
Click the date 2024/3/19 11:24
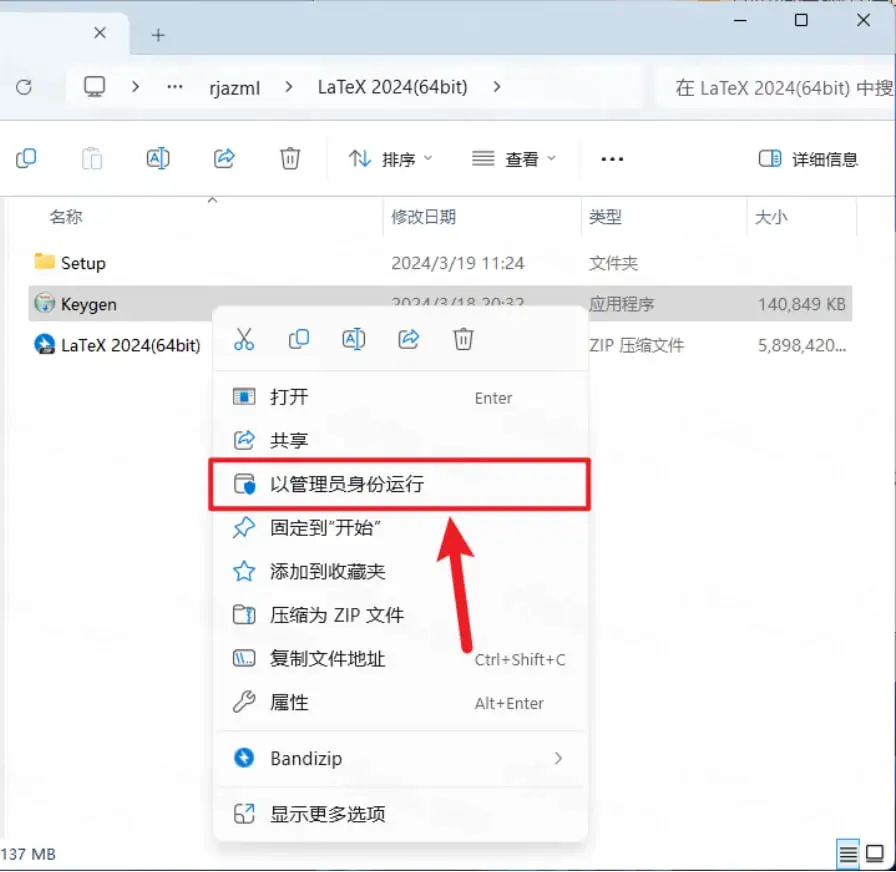[458, 263]
